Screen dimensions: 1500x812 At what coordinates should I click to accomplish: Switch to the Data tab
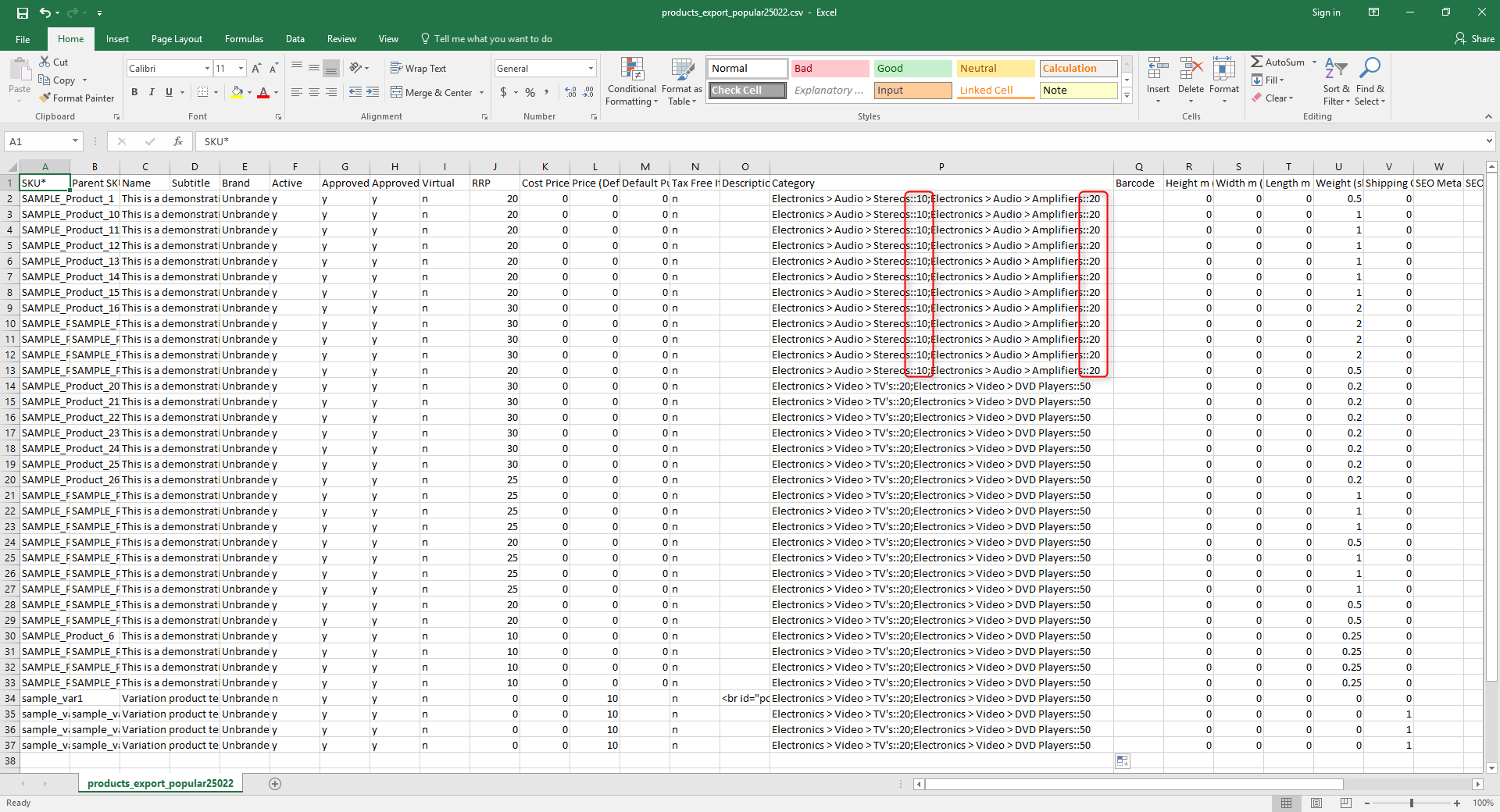(295, 39)
